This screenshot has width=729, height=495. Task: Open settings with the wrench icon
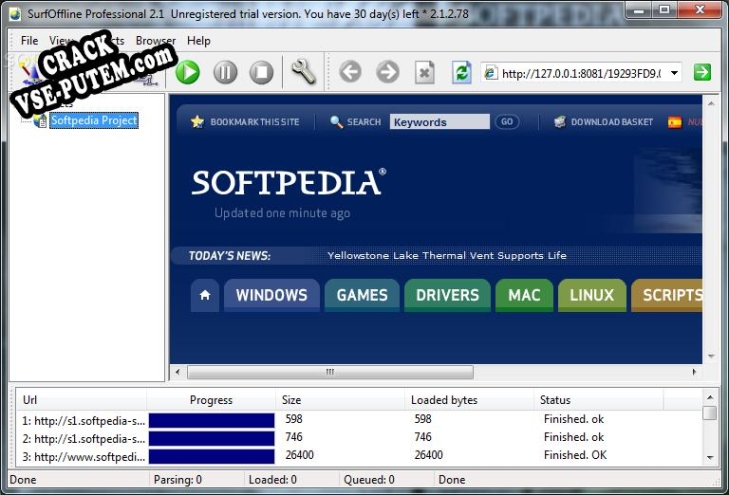coord(304,72)
